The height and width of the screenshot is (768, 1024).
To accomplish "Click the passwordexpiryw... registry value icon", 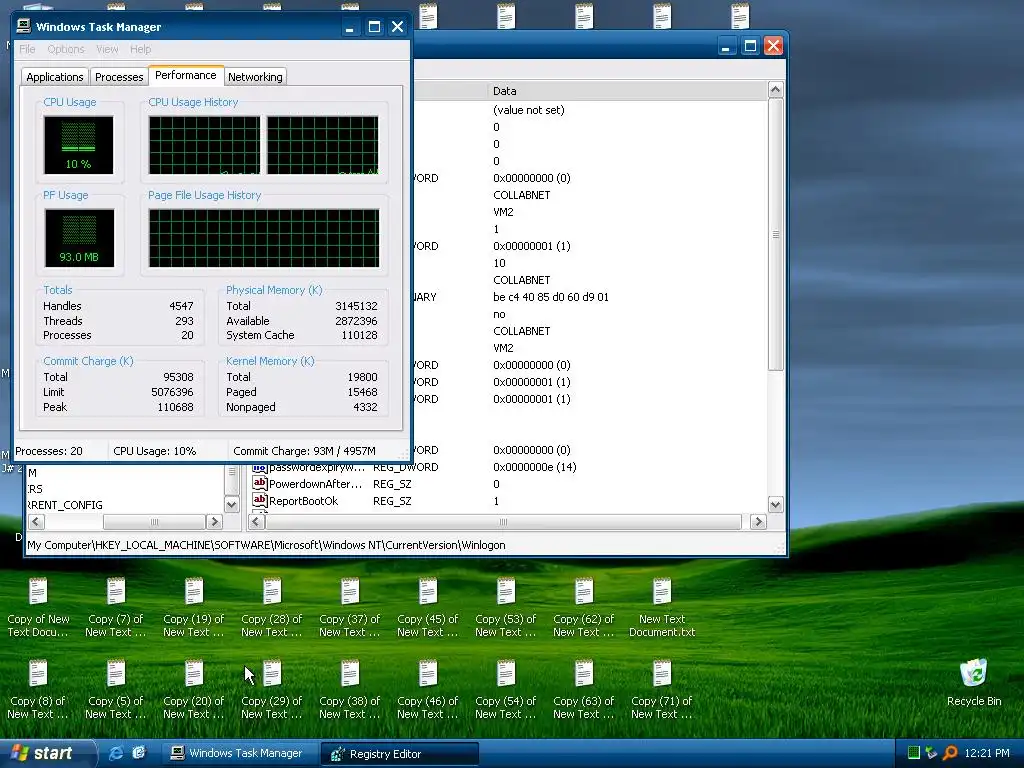I will click(259, 467).
